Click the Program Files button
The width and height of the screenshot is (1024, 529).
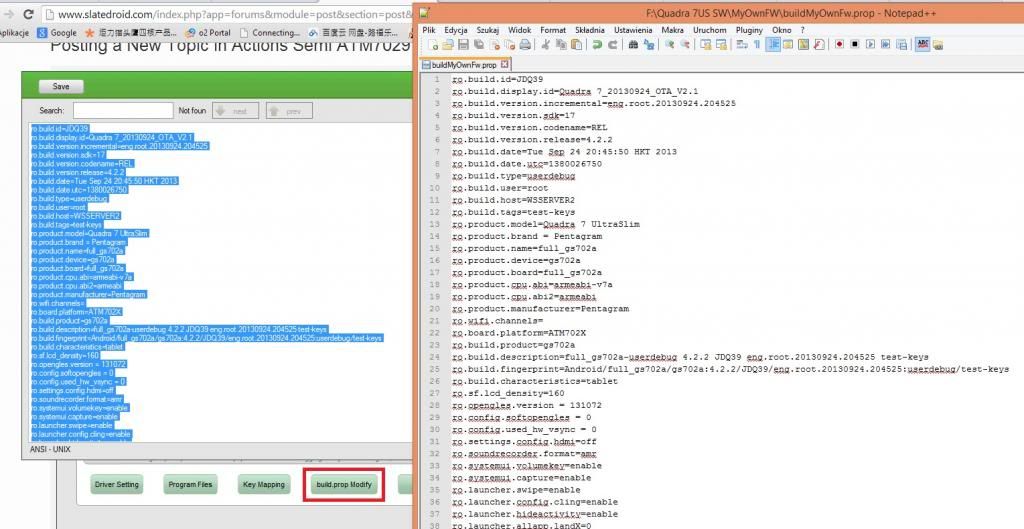[190, 485]
